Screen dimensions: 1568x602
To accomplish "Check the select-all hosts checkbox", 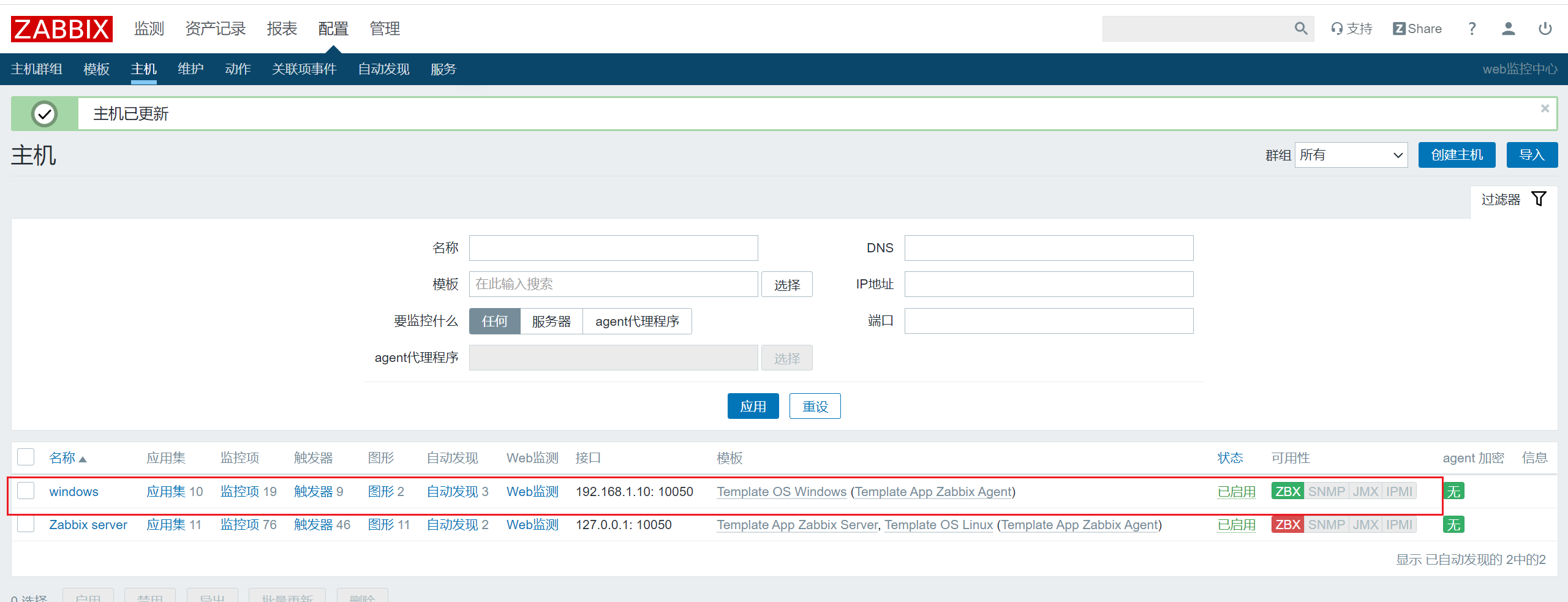I will tap(26, 457).
